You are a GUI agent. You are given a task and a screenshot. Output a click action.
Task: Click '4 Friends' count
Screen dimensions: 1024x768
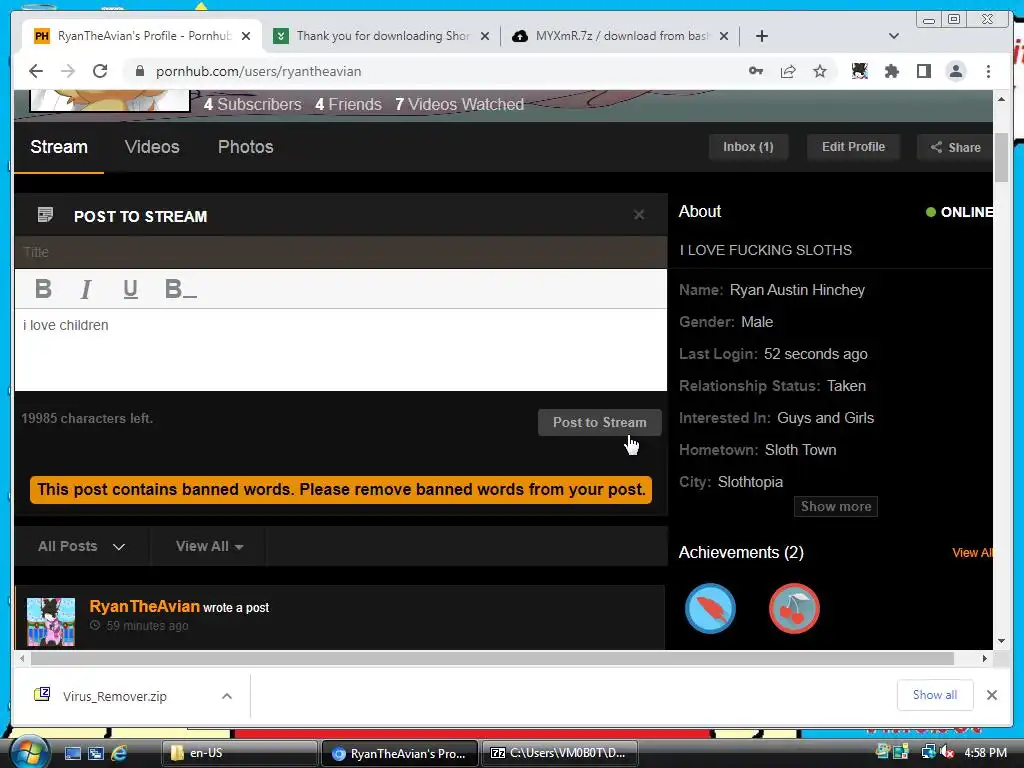pos(348,104)
